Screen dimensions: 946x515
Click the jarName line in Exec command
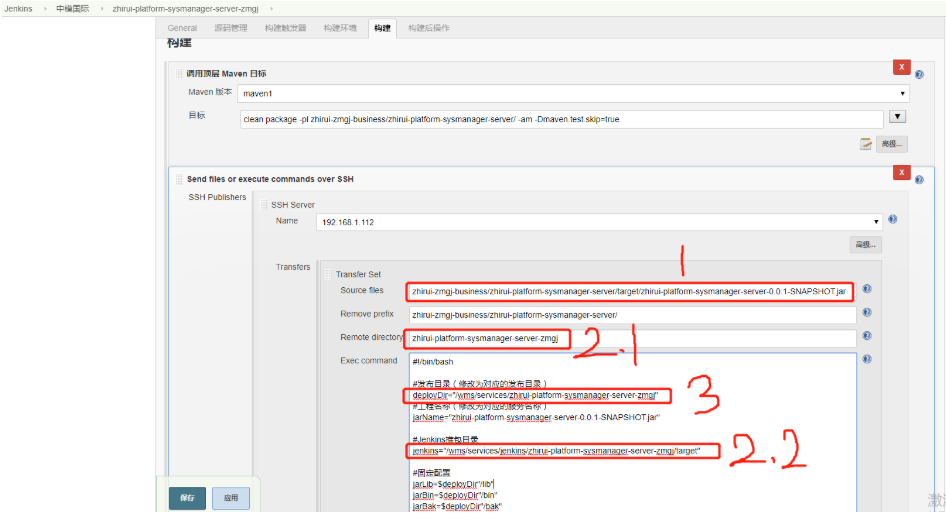pyautogui.click(x=536, y=417)
